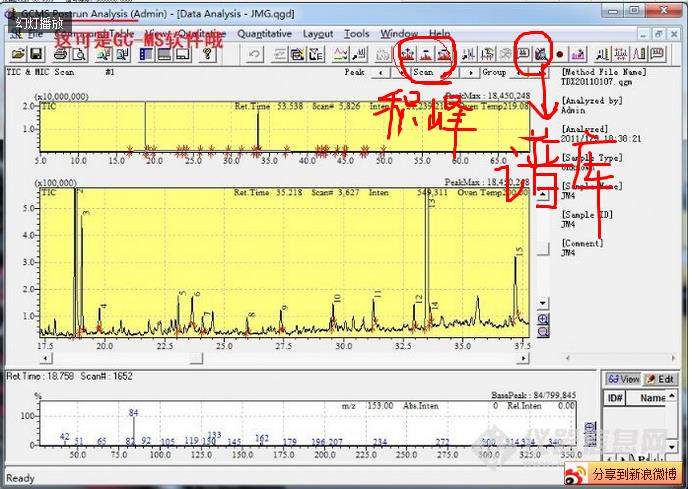Click the spectrum subtraction icon with minus
Image resolution: width=692 pixels, height=489 pixels.
(425, 54)
